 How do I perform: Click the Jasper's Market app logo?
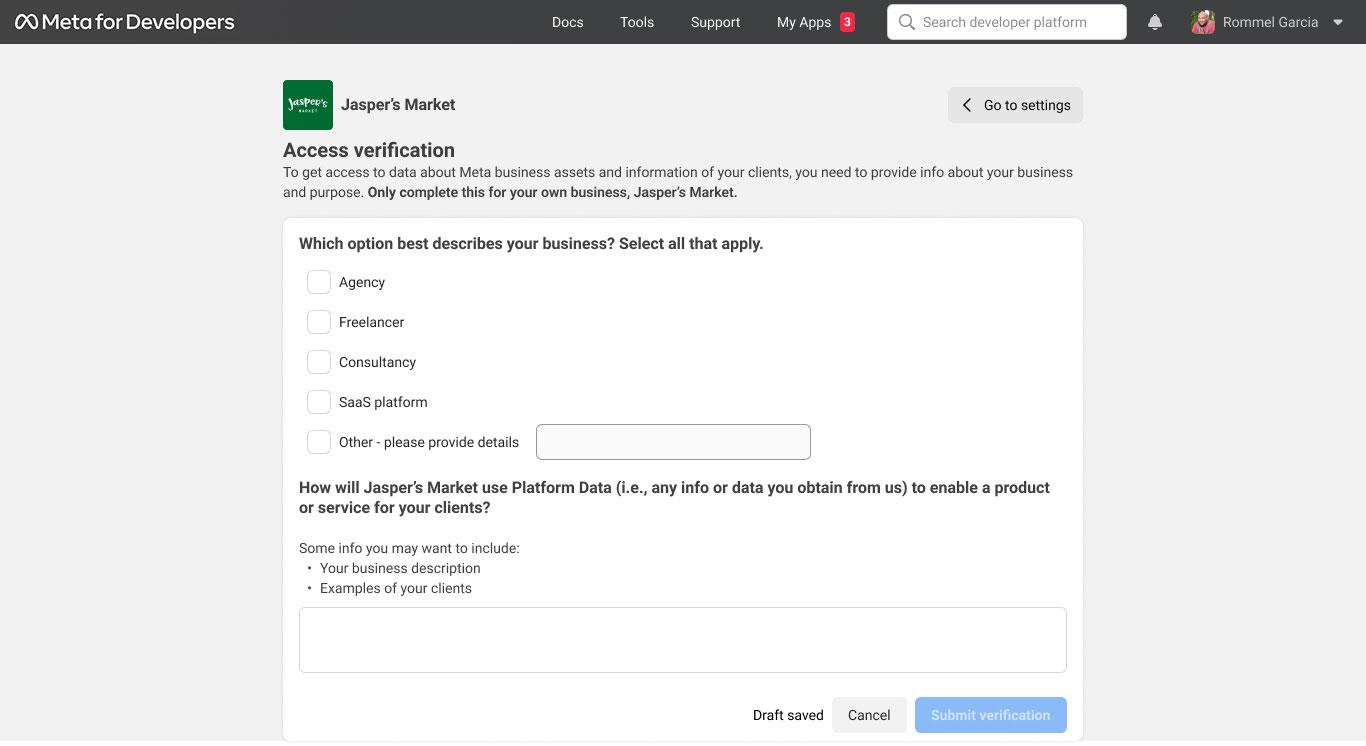(308, 105)
